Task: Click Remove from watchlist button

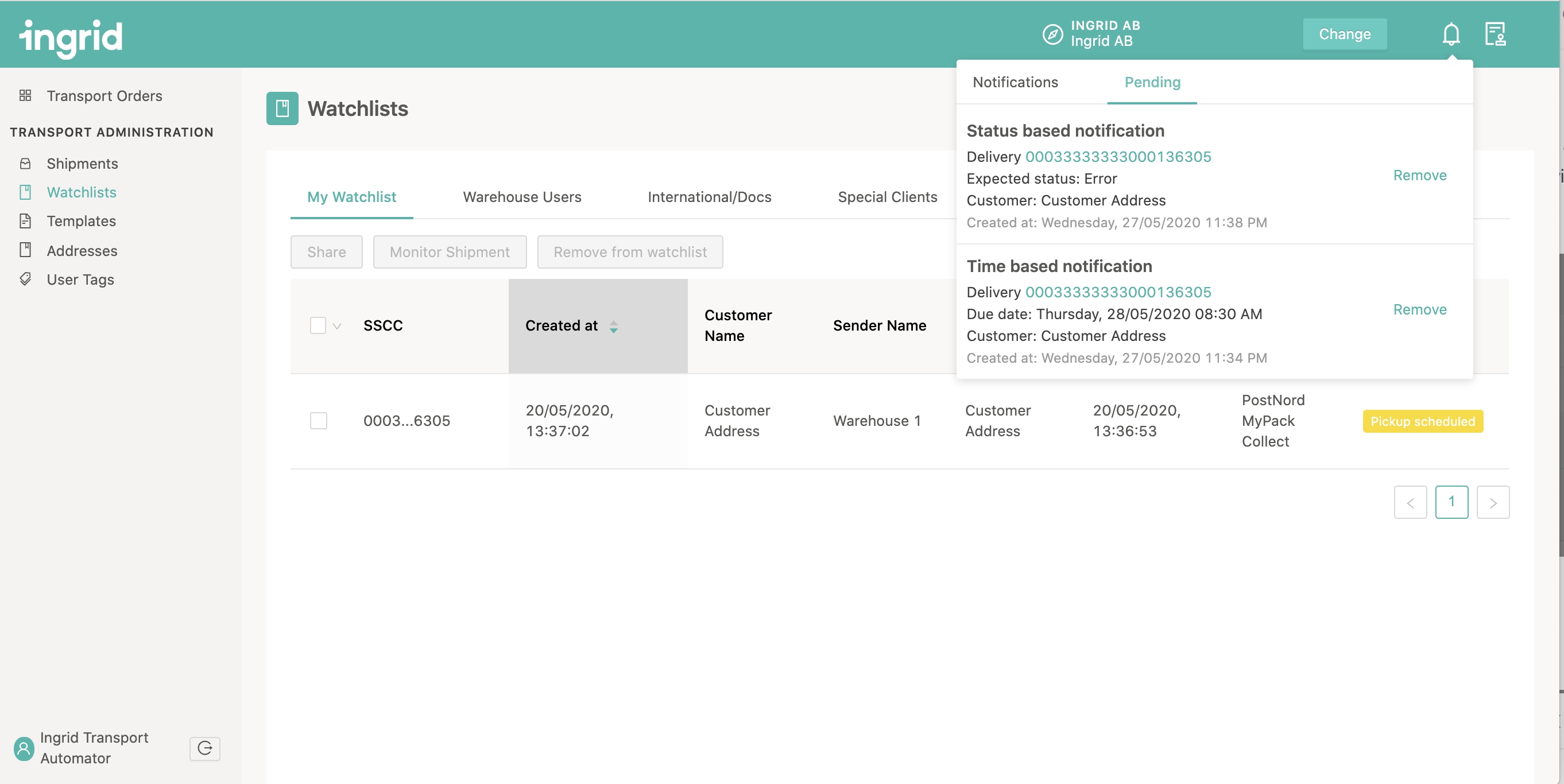Action: 630,252
